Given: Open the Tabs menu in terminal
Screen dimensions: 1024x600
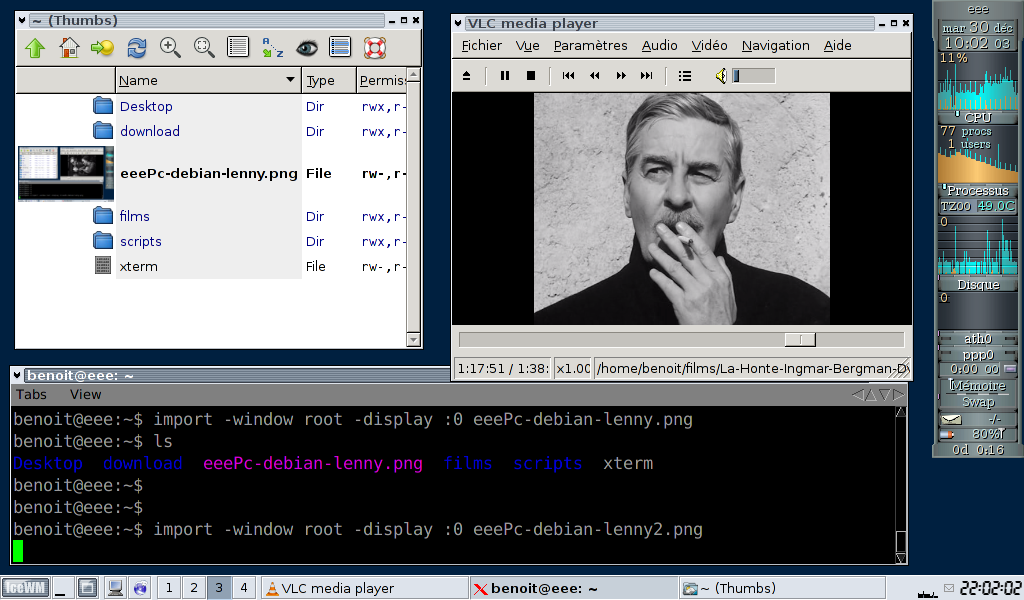Looking at the screenshot, I should click(31, 394).
